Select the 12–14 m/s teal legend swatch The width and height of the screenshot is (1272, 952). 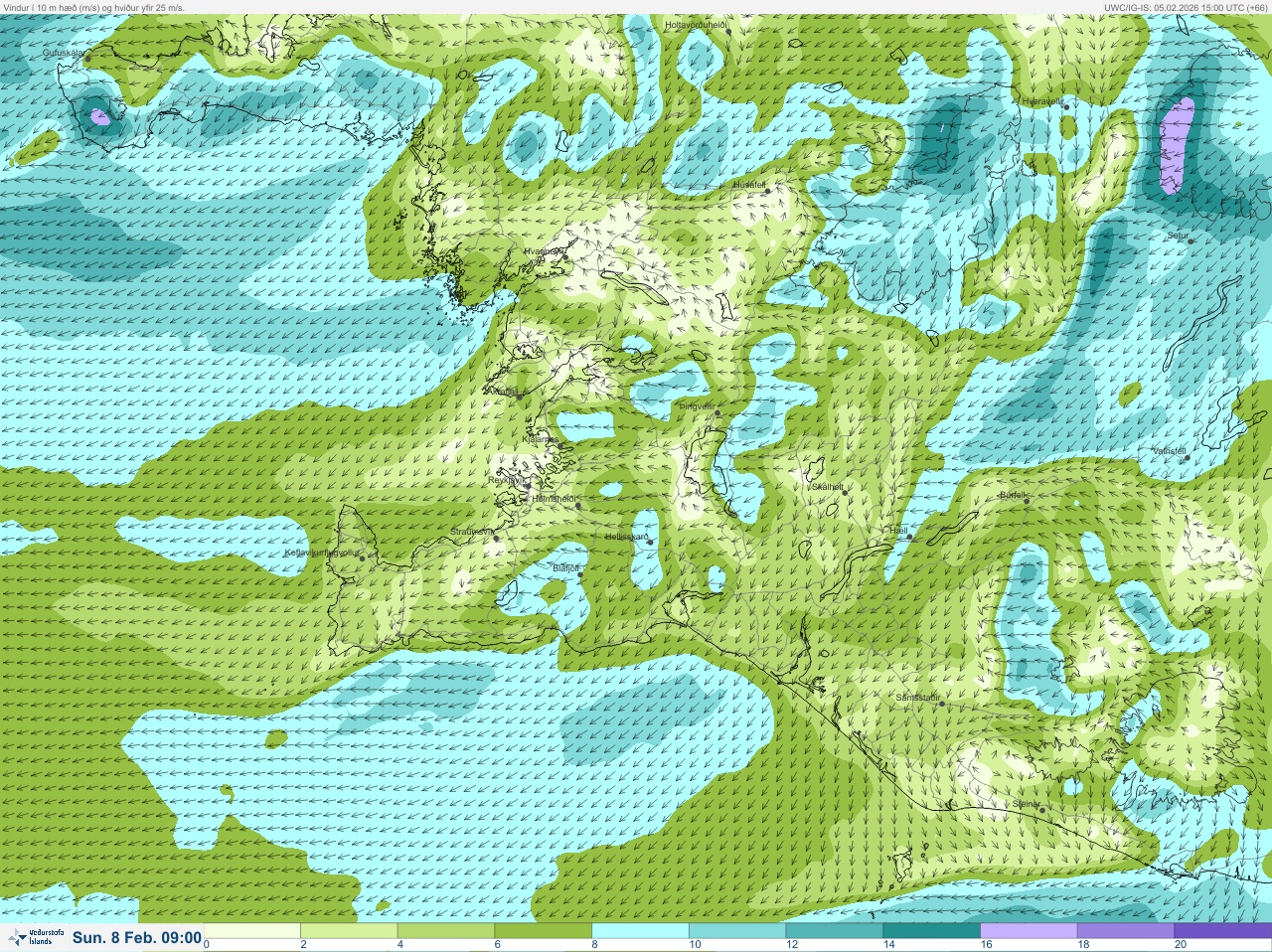tap(836, 931)
